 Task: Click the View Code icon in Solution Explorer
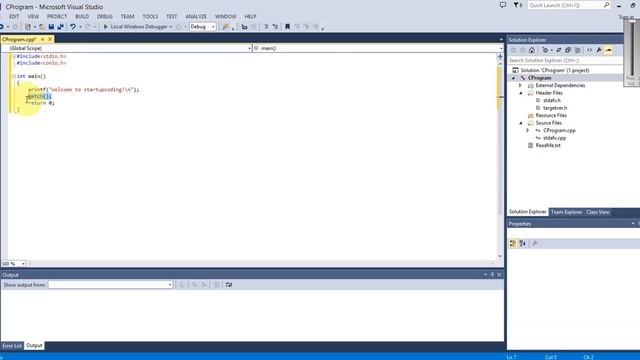click(x=589, y=50)
